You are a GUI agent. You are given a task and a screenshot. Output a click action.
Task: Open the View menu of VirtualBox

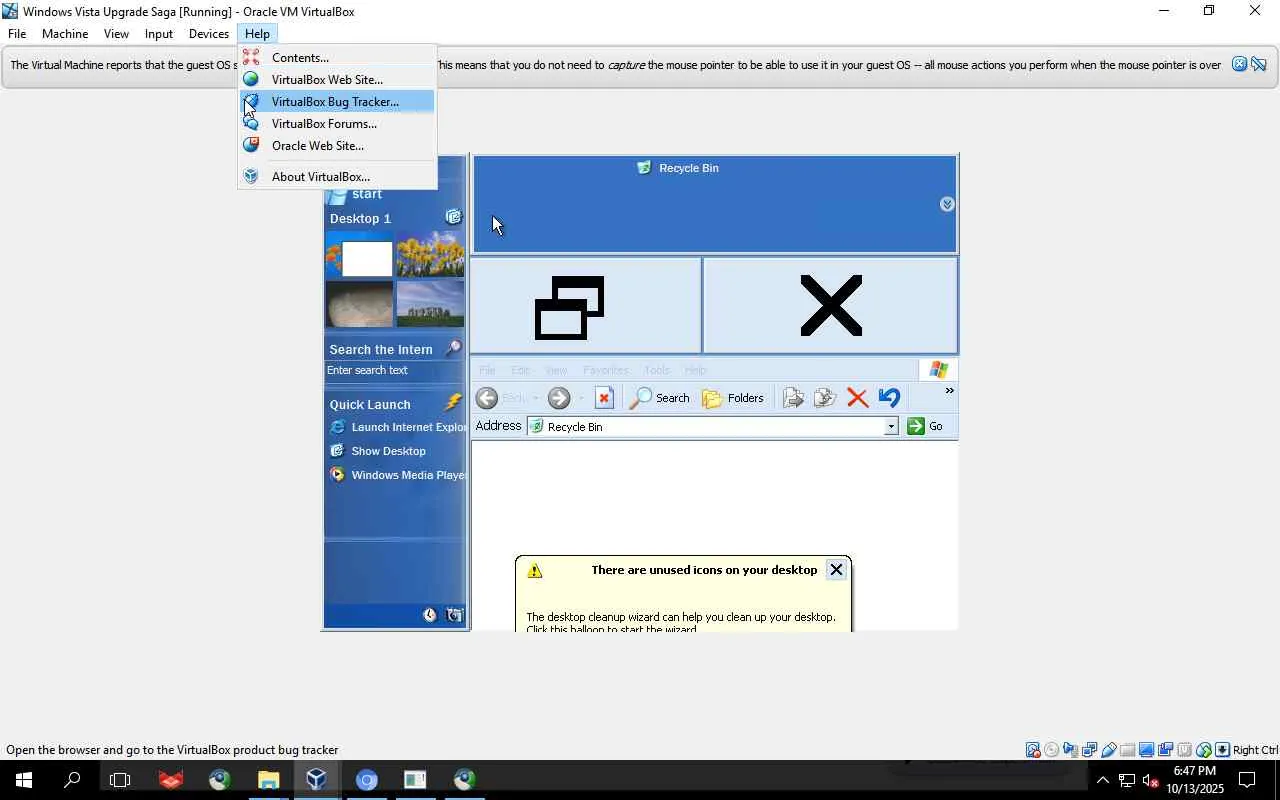pyautogui.click(x=116, y=34)
